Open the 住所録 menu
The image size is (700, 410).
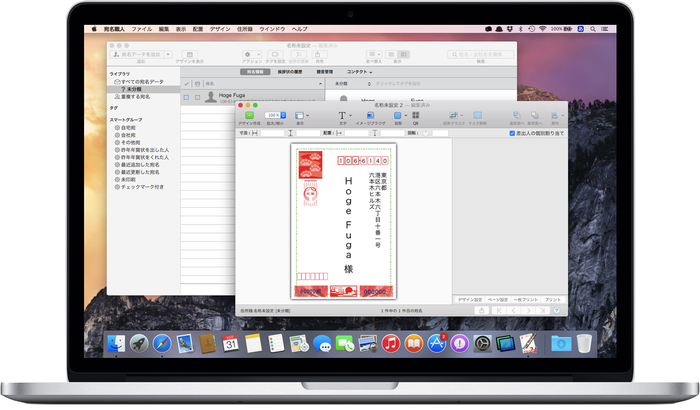[x=245, y=29]
